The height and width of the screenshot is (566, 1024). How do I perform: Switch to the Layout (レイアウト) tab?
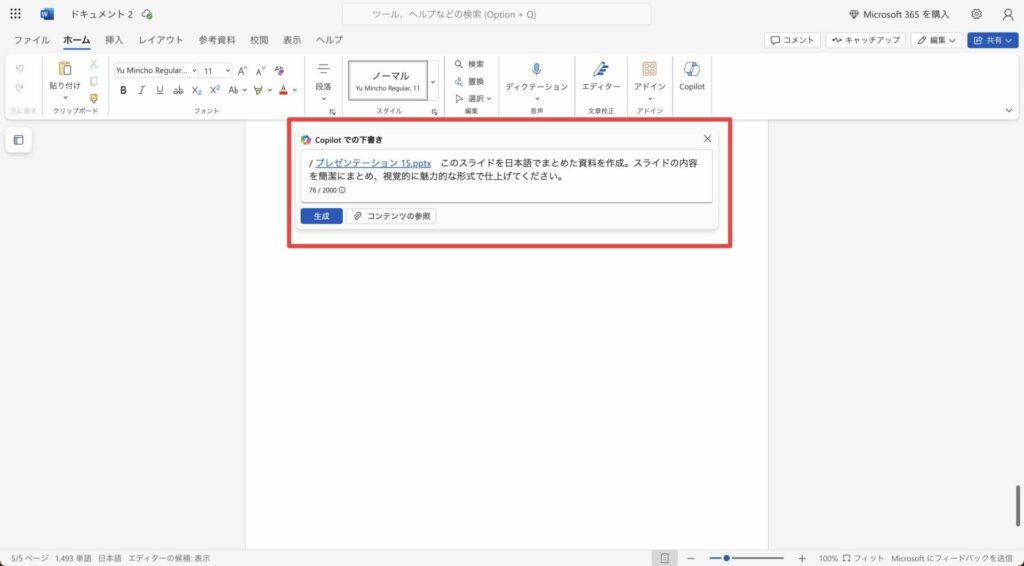[161, 40]
